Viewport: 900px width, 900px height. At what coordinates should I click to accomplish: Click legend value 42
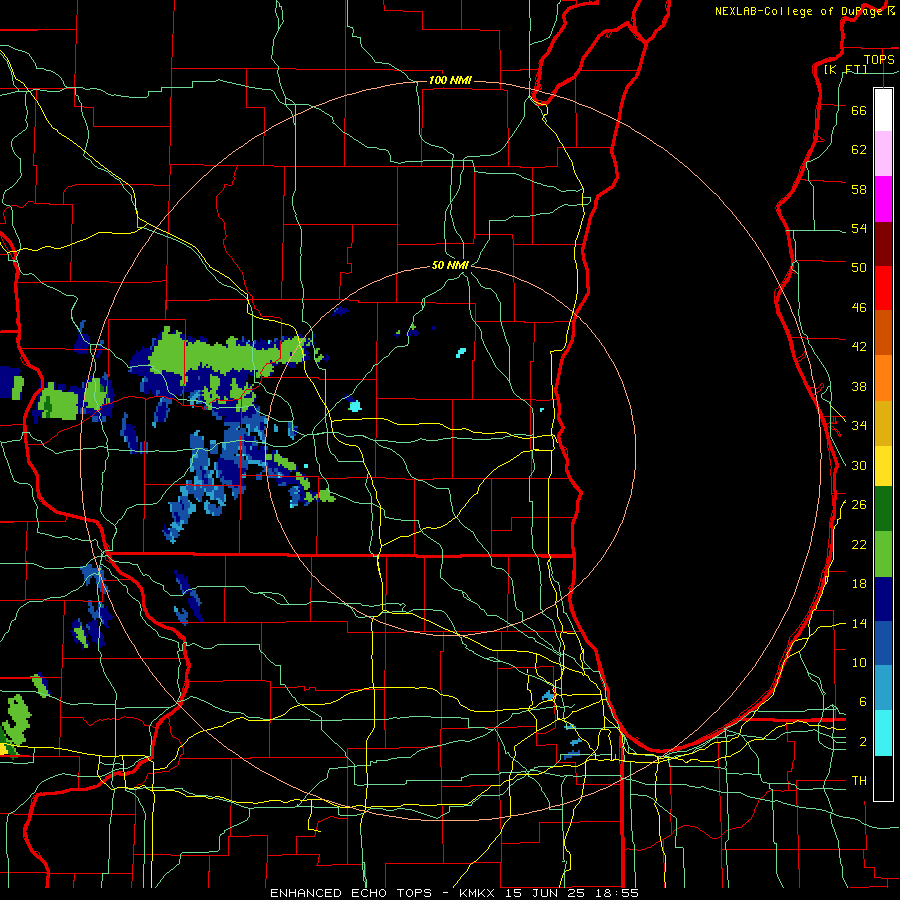(x=859, y=347)
